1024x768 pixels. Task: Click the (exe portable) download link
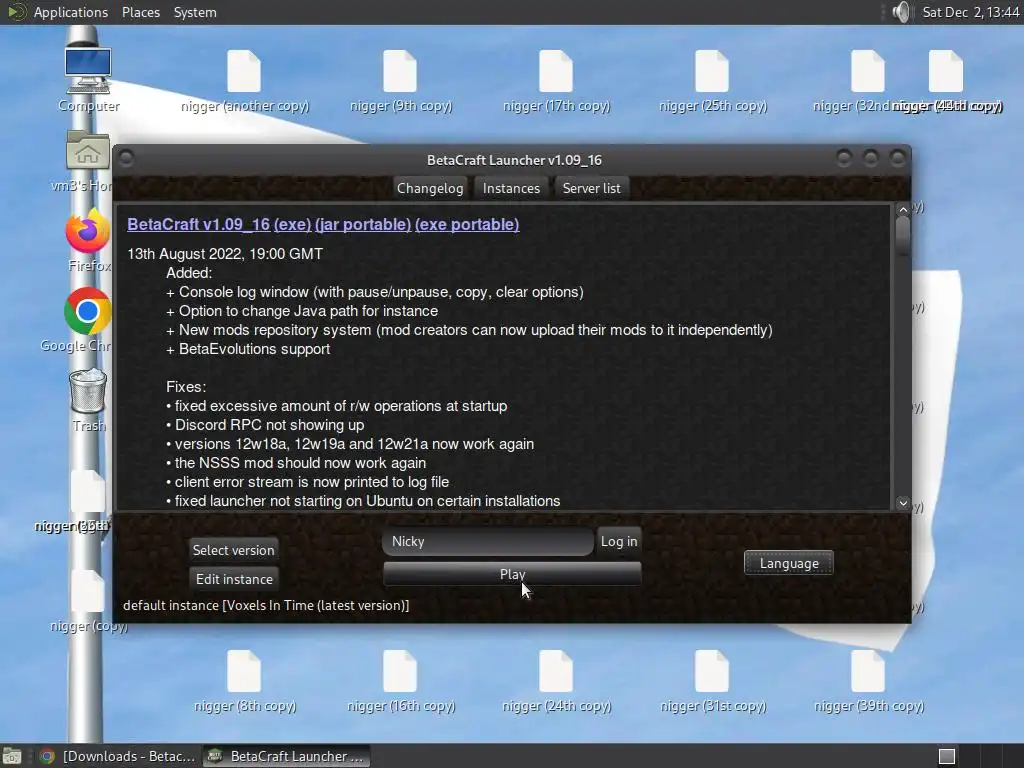(x=467, y=225)
